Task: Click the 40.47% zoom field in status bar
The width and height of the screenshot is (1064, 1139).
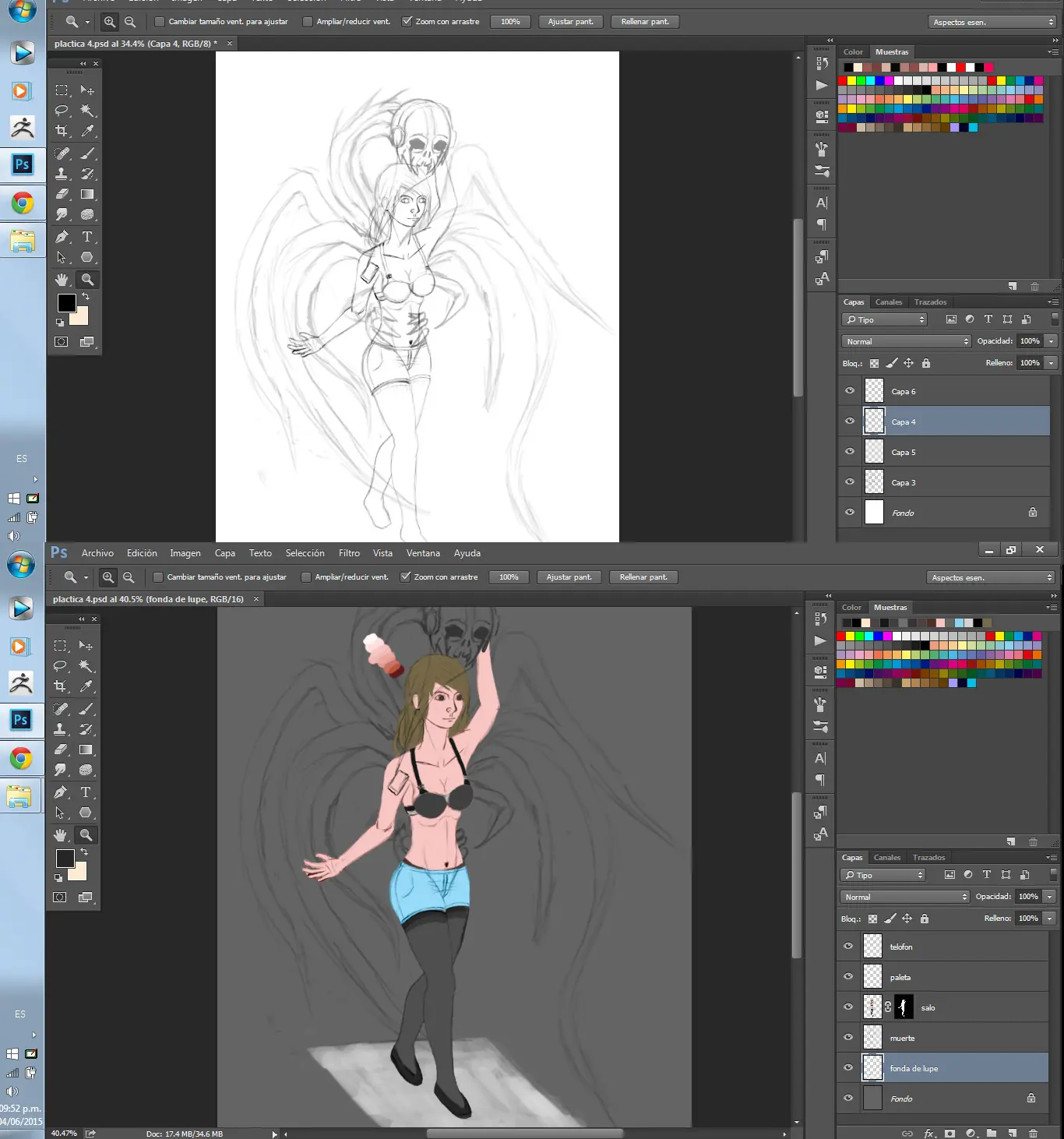Action: pos(64,1134)
